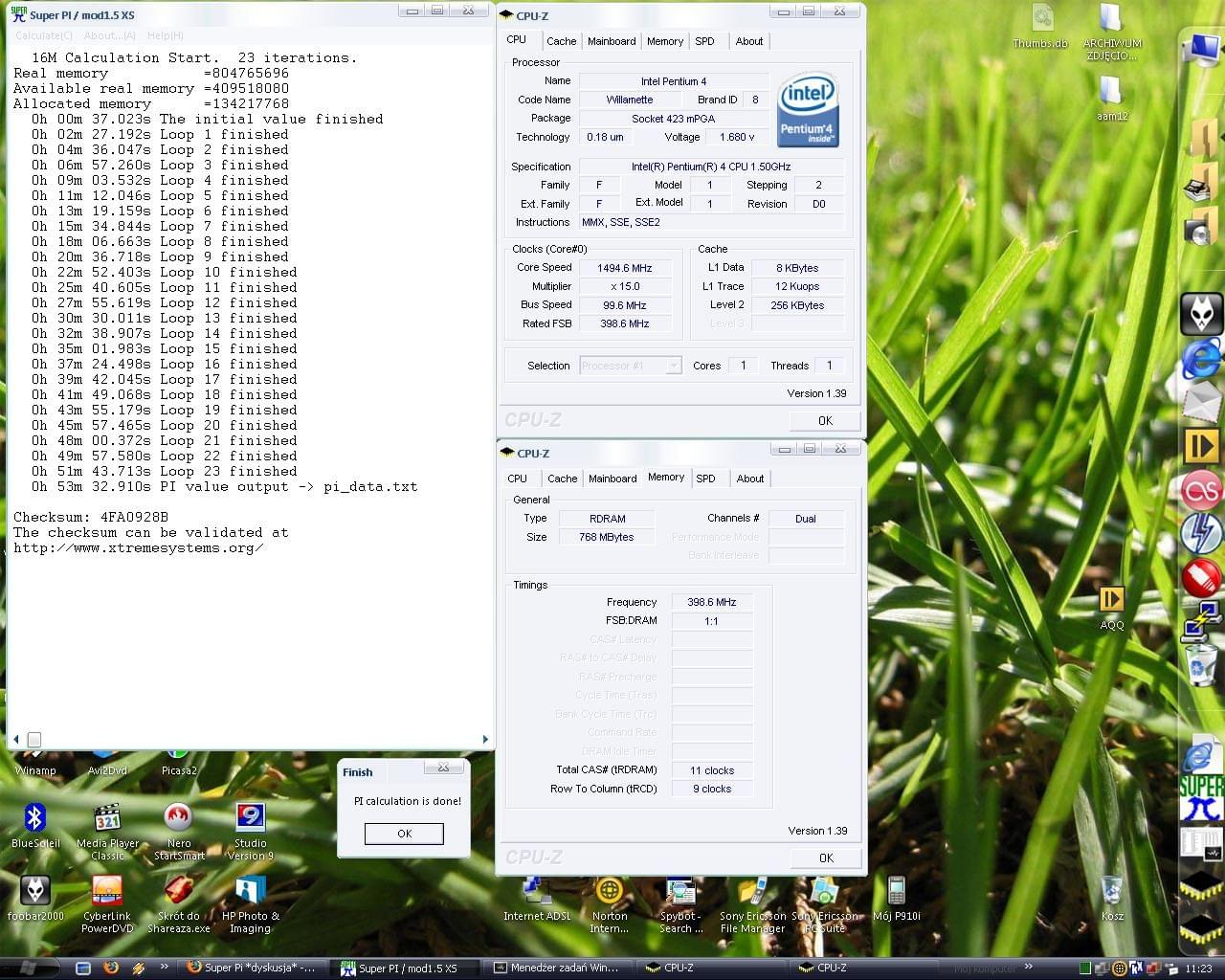Switch to Super Pi *dyskusja* Firefox taskbar button
Image resolution: width=1225 pixels, height=980 pixels.
pos(253,968)
